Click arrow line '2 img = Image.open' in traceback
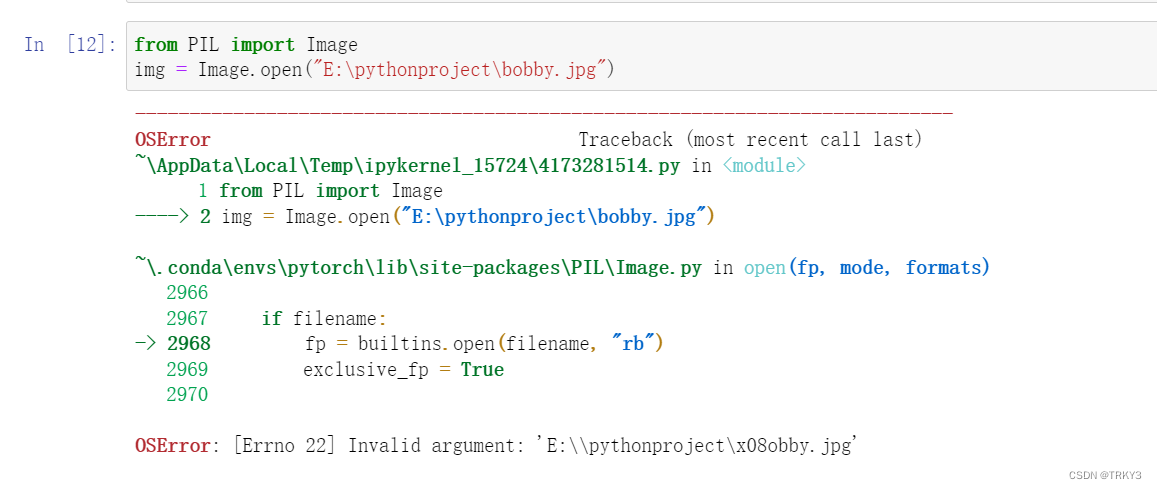The height and width of the screenshot is (489, 1157). point(424,218)
